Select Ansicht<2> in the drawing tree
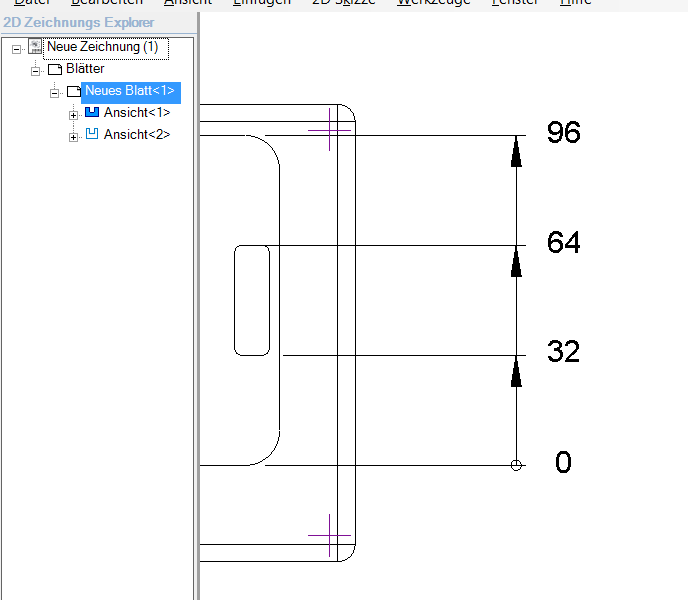Screen dimensions: 688x600 click(x=136, y=135)
